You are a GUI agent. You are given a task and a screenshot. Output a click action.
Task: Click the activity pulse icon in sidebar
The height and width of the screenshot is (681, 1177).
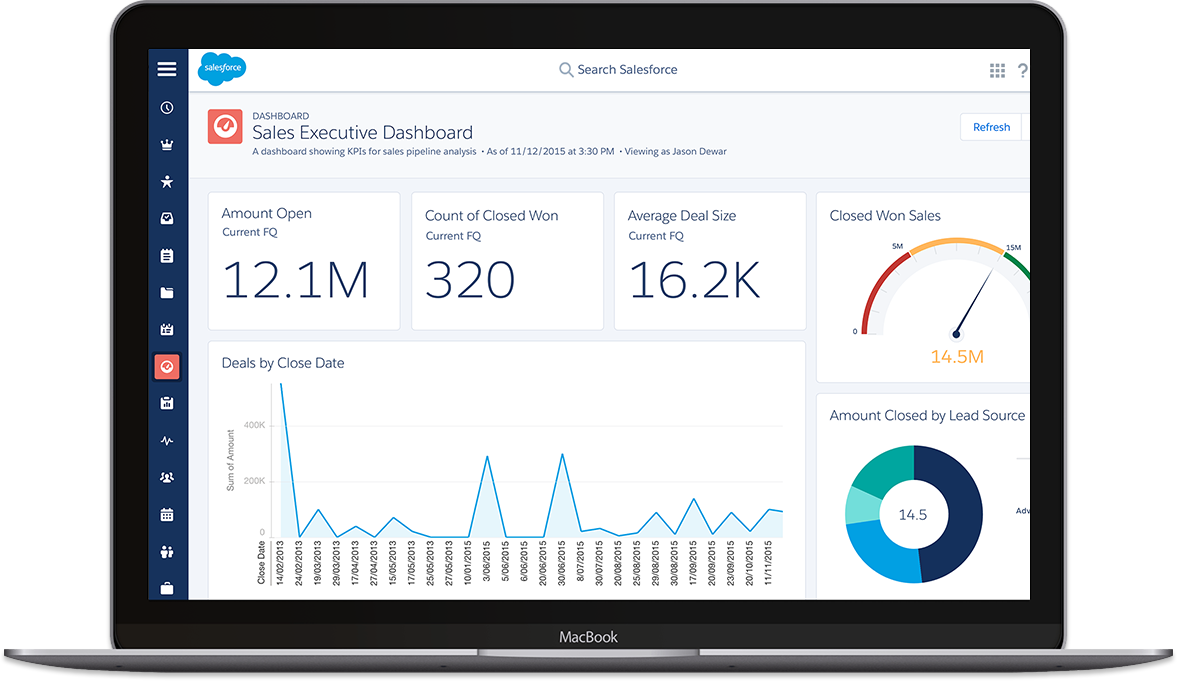coord(167,440)
